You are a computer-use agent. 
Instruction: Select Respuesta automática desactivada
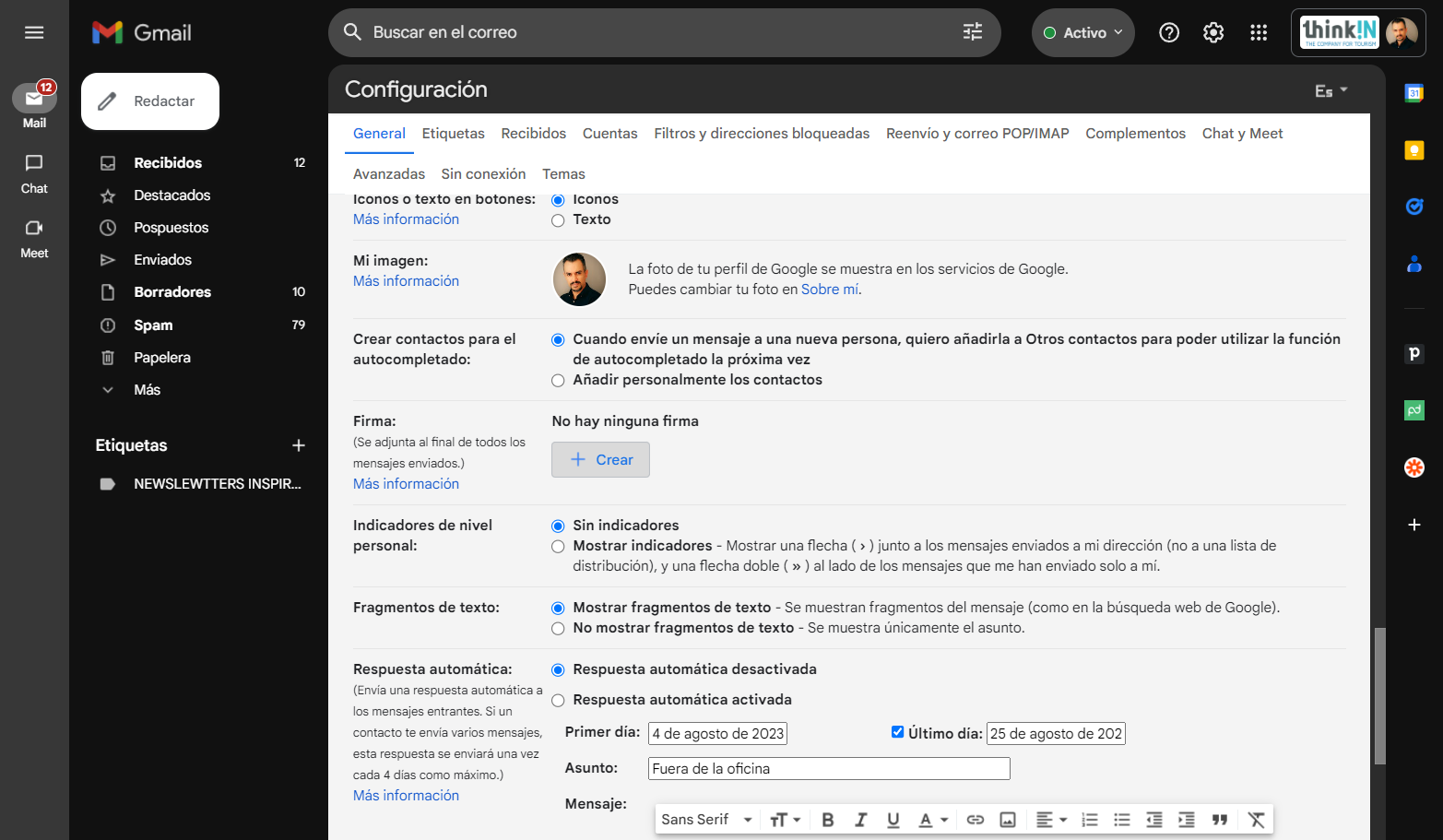pos(558,670)
